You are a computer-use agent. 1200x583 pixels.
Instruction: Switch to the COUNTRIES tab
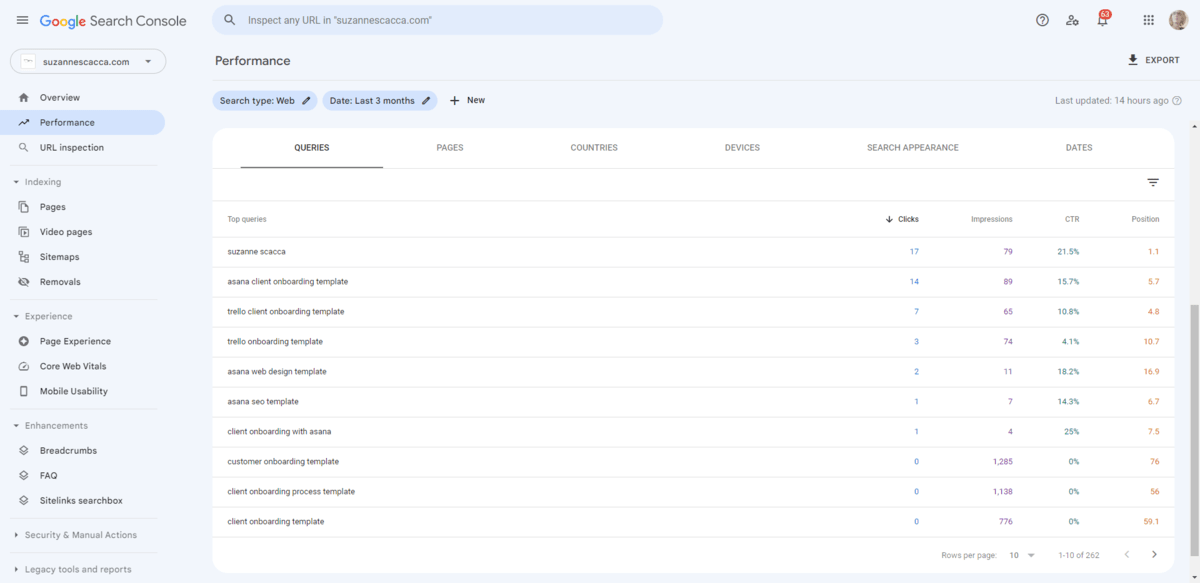point(594,147)
